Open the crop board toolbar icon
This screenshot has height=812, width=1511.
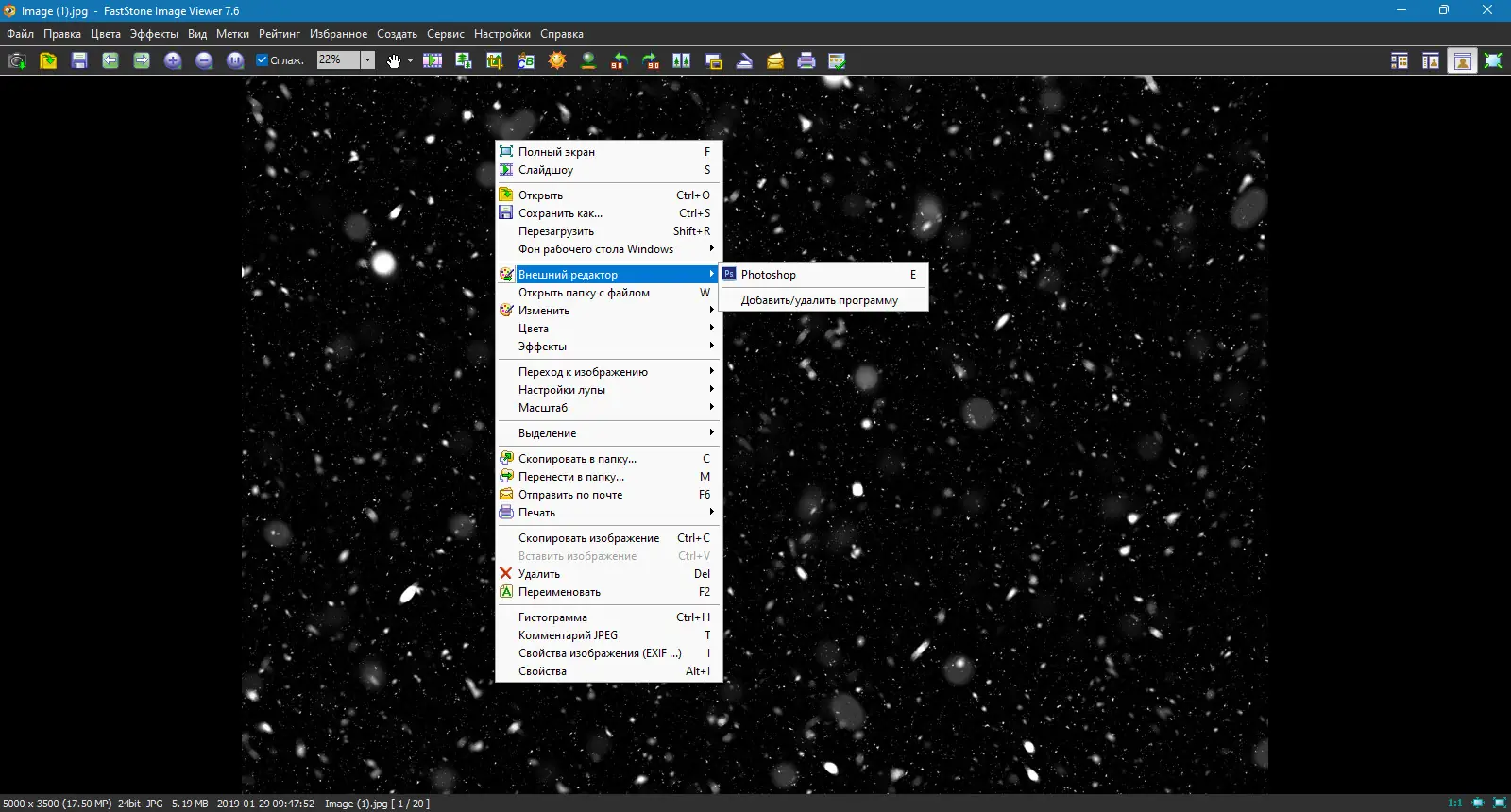tap(495, 60)
